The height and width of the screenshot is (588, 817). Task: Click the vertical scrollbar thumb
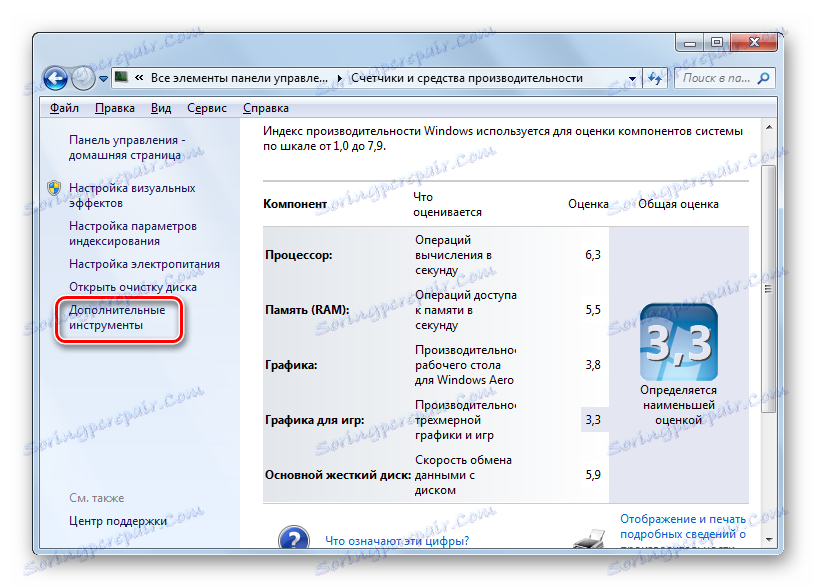769,289
